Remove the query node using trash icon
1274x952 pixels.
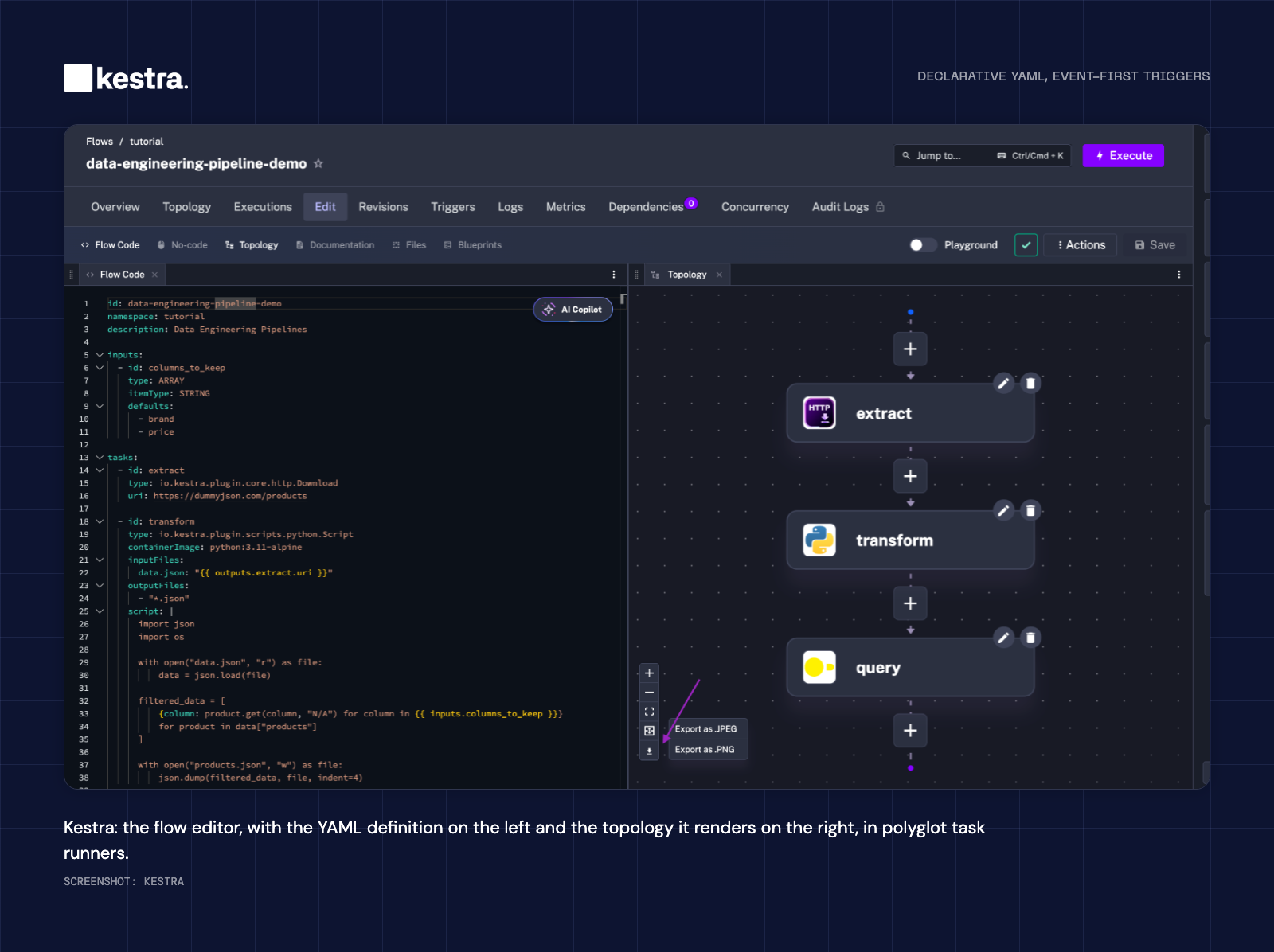coord(1030,638)
